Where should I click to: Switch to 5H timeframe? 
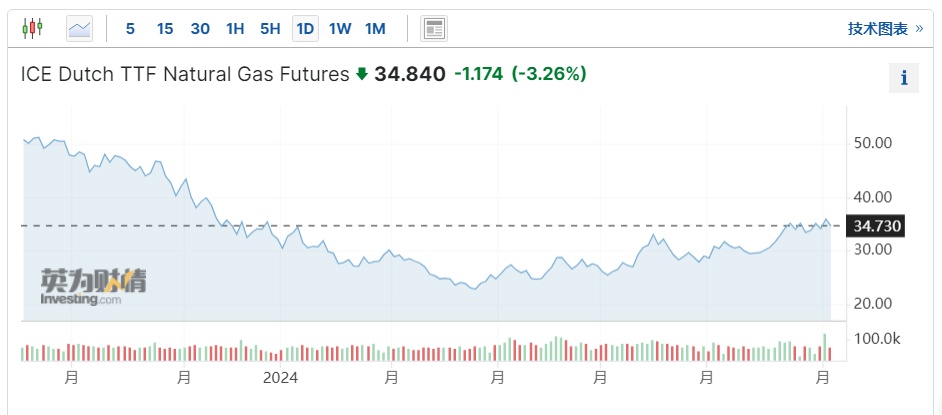pyautogui.click(x=270, y=29)
